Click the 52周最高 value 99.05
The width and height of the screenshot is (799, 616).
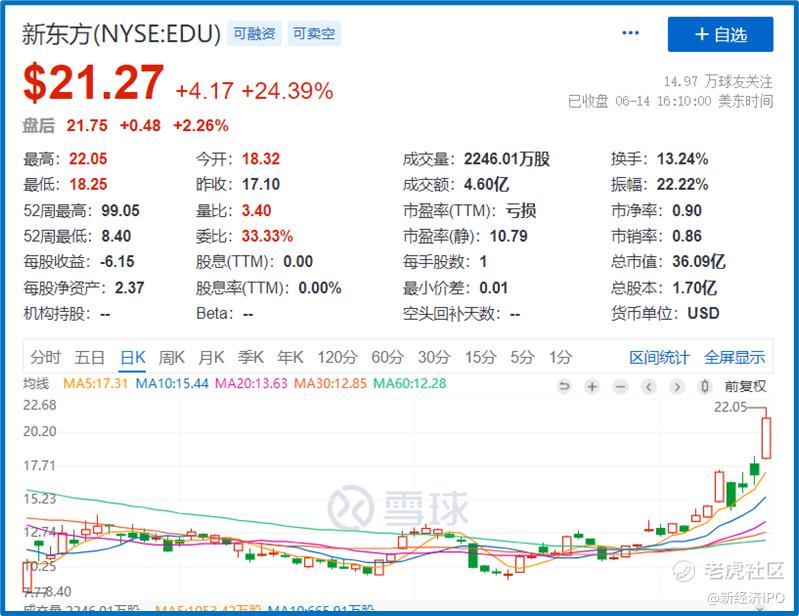click(x=120, y=210)
